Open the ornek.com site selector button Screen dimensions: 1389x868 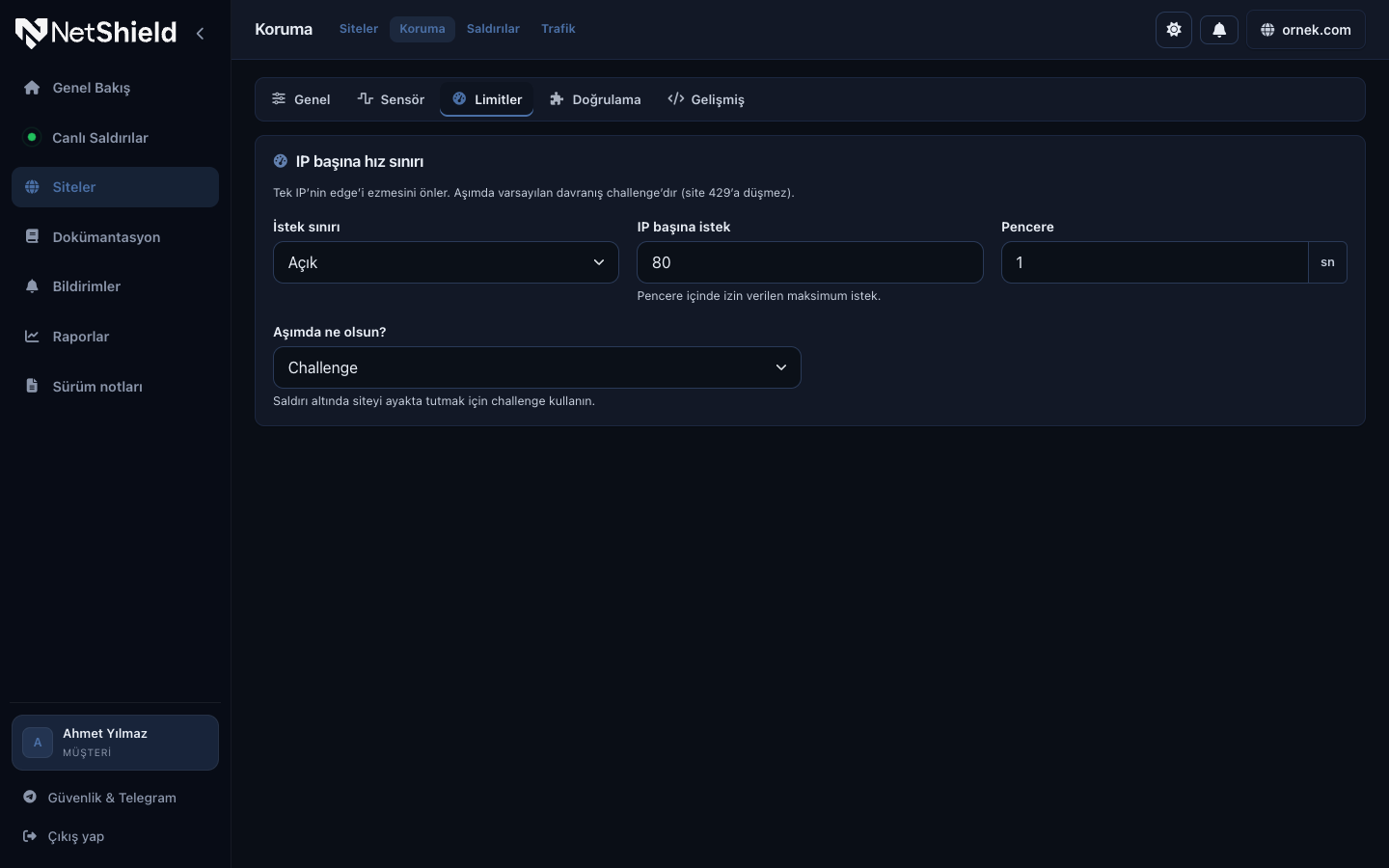[1306, 30]
